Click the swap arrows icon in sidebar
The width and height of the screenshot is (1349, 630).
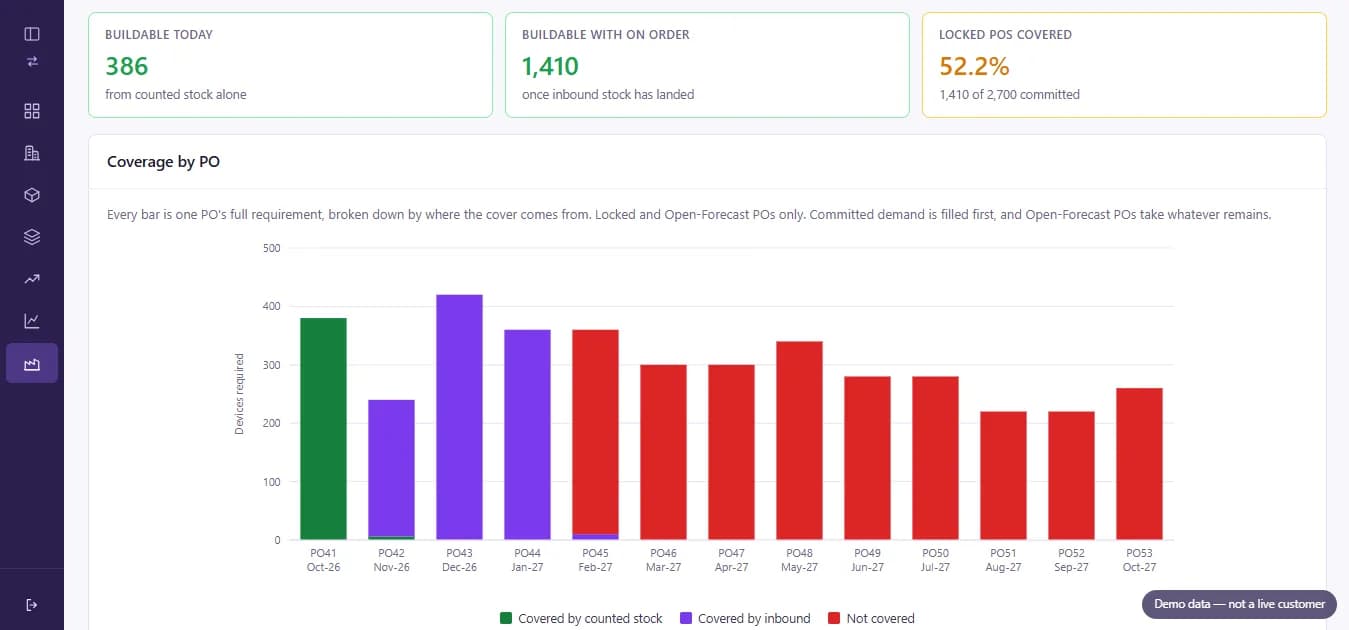[x=32, y=61]
